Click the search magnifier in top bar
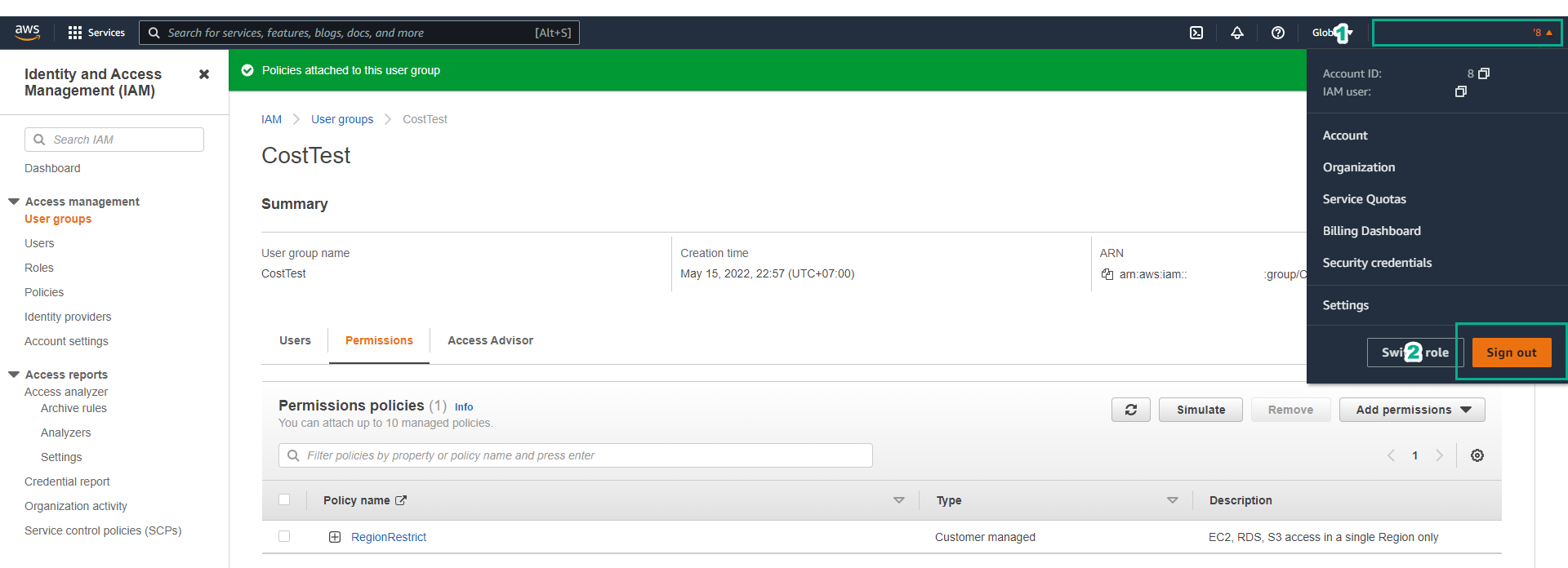The width and height of the screenshot is (1568, 568). click(x=154, y=33)
